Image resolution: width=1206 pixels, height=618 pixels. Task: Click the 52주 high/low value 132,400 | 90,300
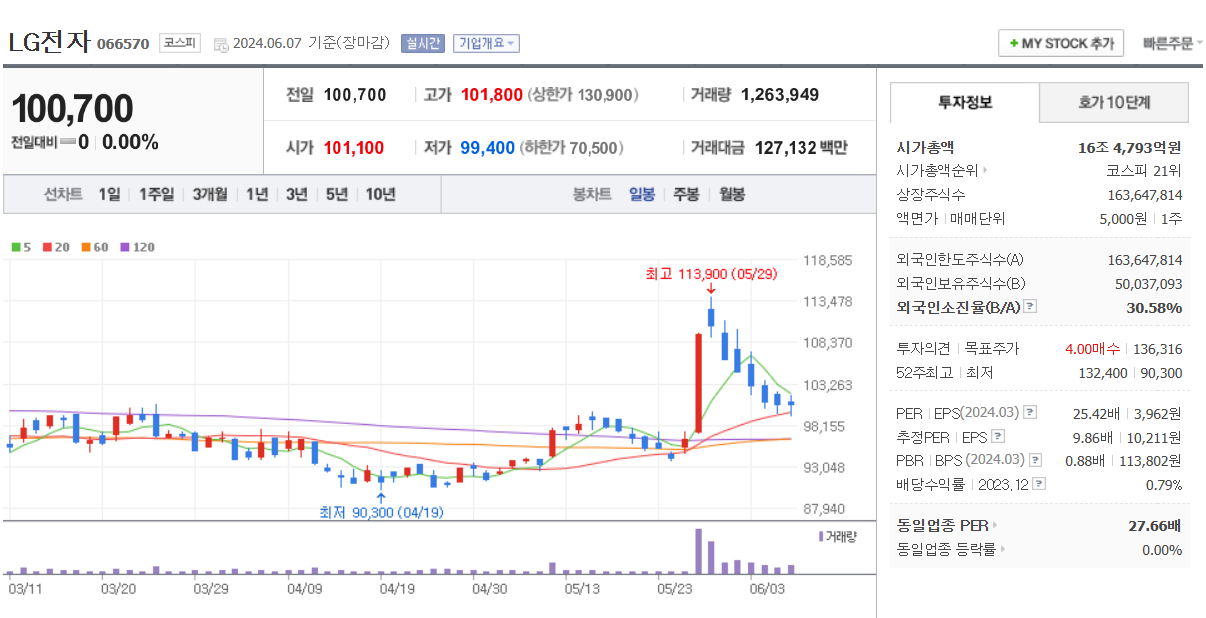[x=1131, y=373]
